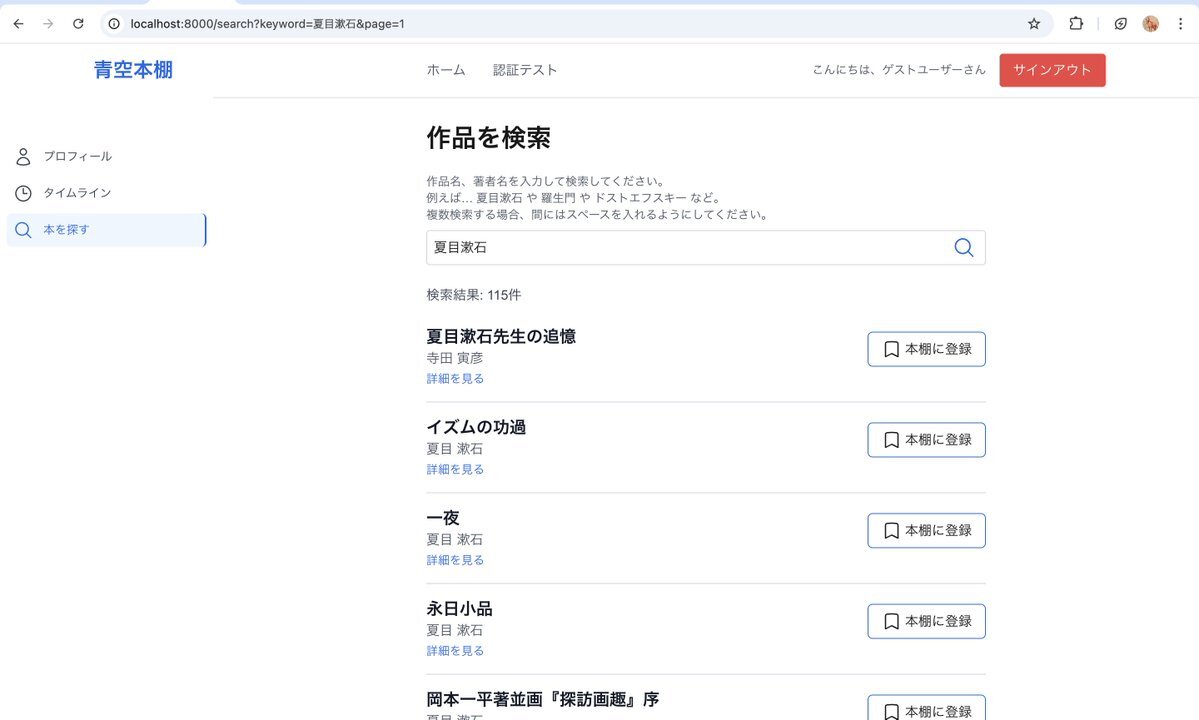Click the profile person icon in sidebar

click(23, 157)
